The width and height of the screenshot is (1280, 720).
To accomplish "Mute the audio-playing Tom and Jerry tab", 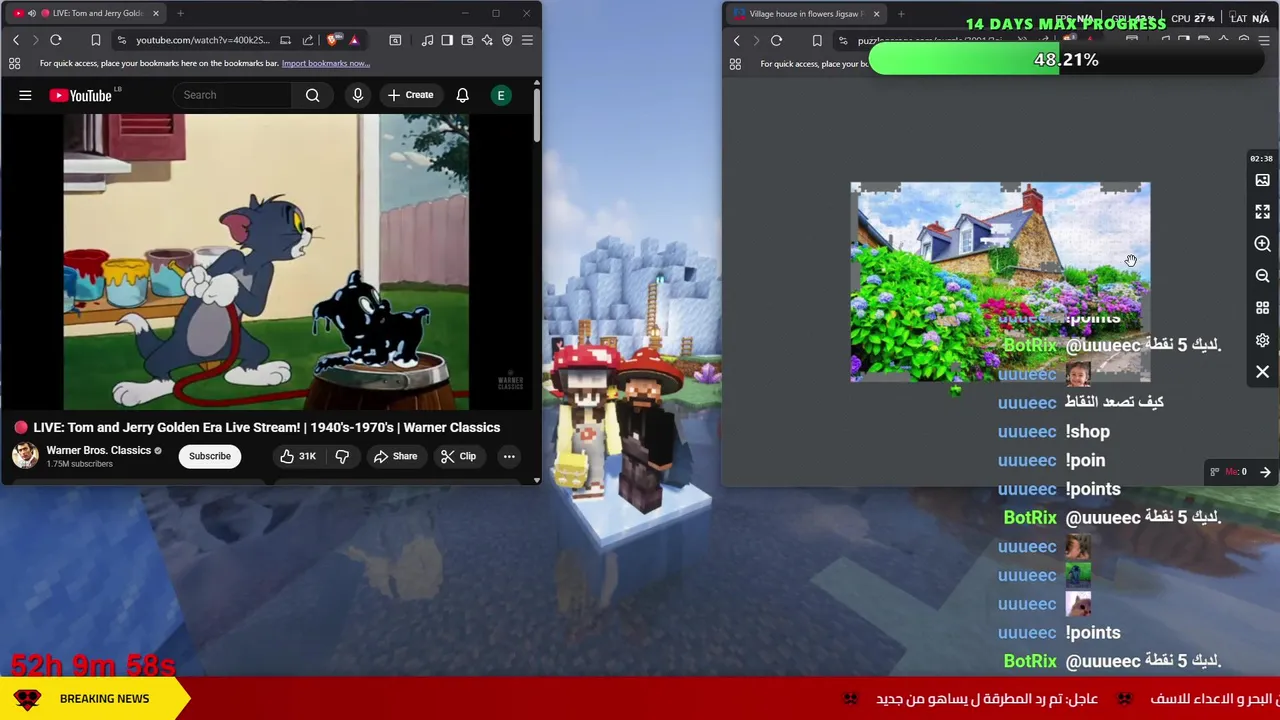I will tap(32, 13).
